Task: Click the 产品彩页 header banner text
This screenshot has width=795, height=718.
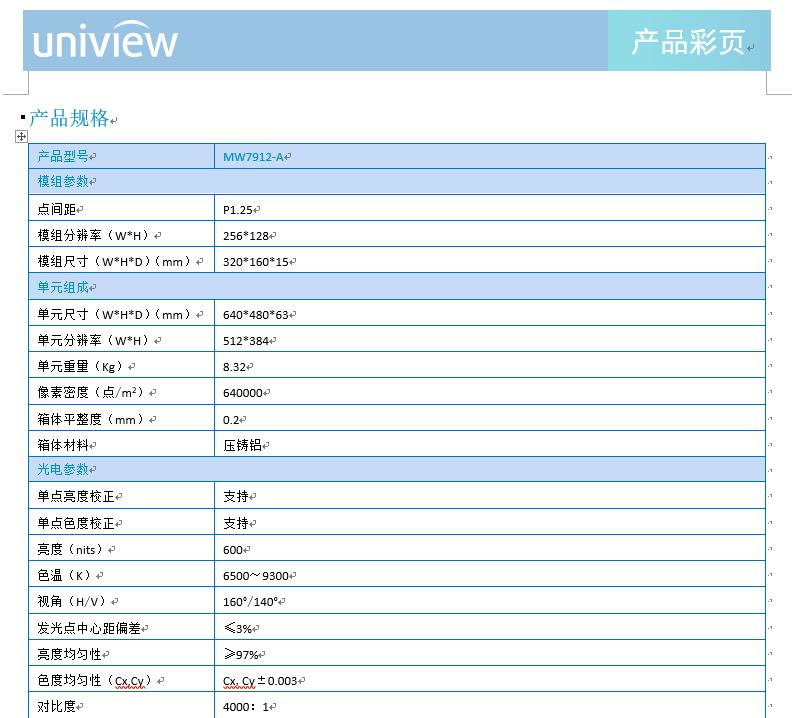Action: coord(688,42)
